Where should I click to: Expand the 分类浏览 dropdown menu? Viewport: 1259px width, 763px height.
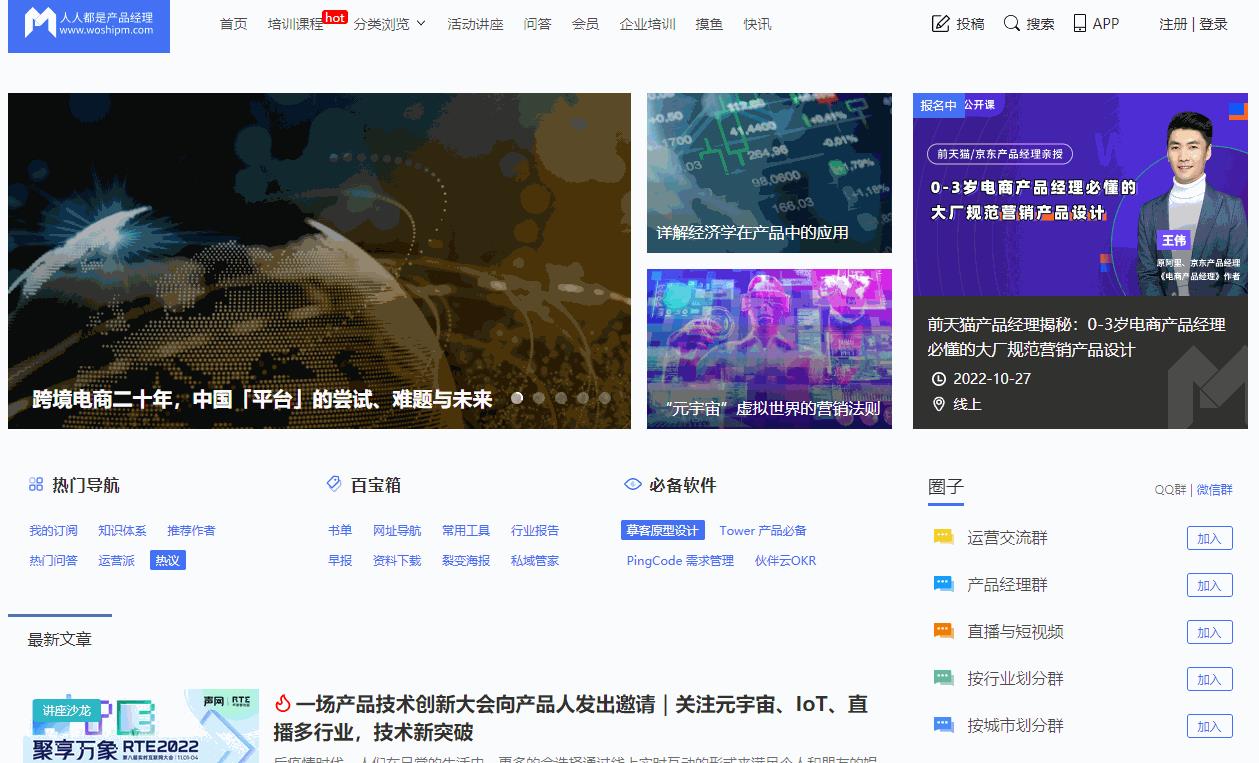[390, 24]
